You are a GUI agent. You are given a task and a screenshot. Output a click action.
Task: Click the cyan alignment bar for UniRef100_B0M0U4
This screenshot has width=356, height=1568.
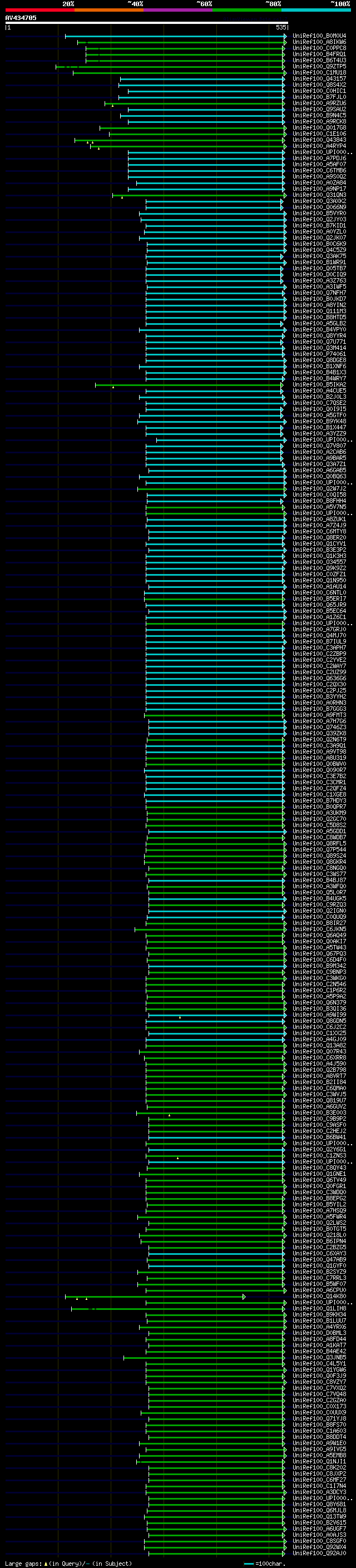[x=176, y=36]
